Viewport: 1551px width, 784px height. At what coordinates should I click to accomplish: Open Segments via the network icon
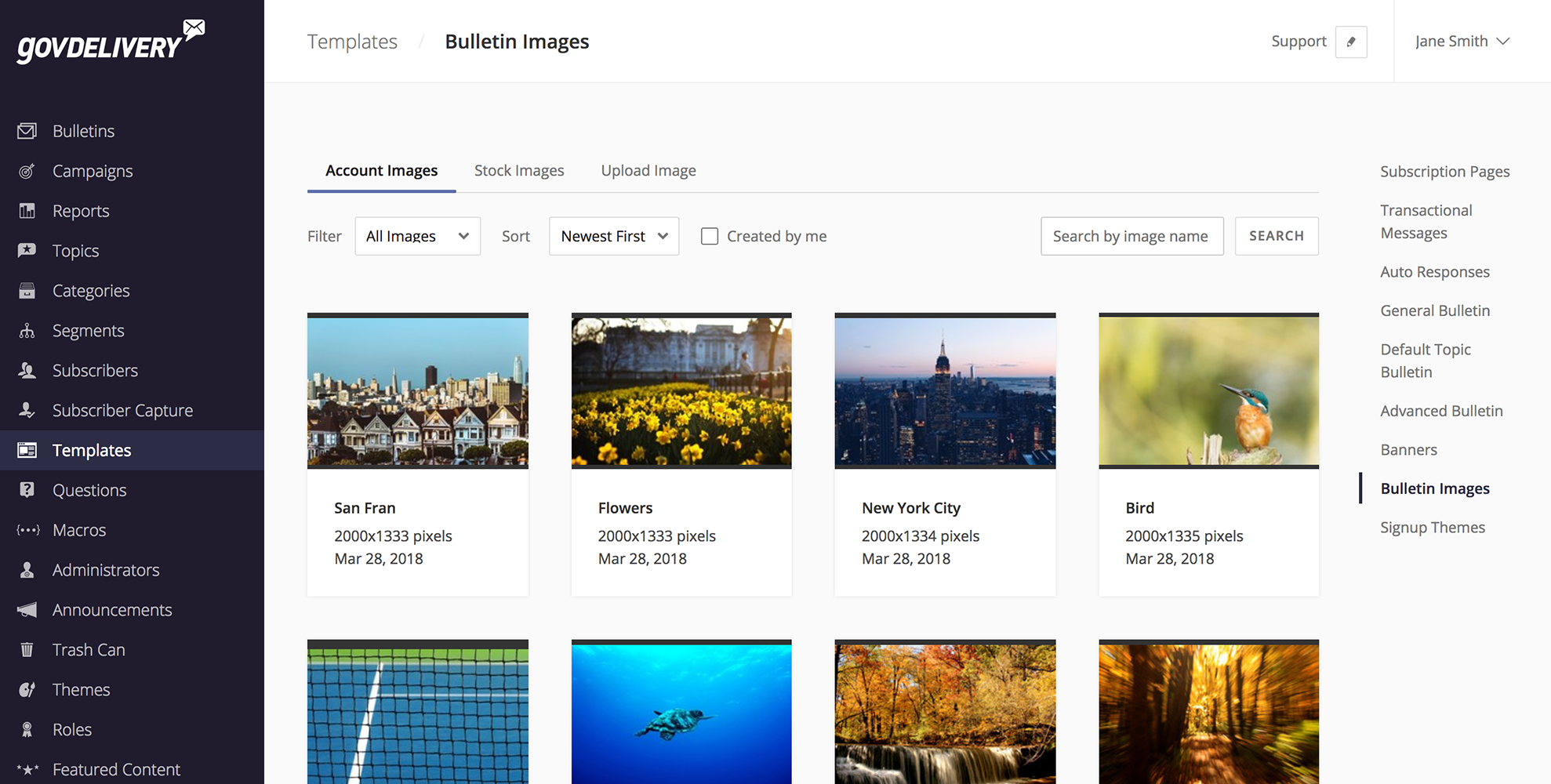pos(27,330)
